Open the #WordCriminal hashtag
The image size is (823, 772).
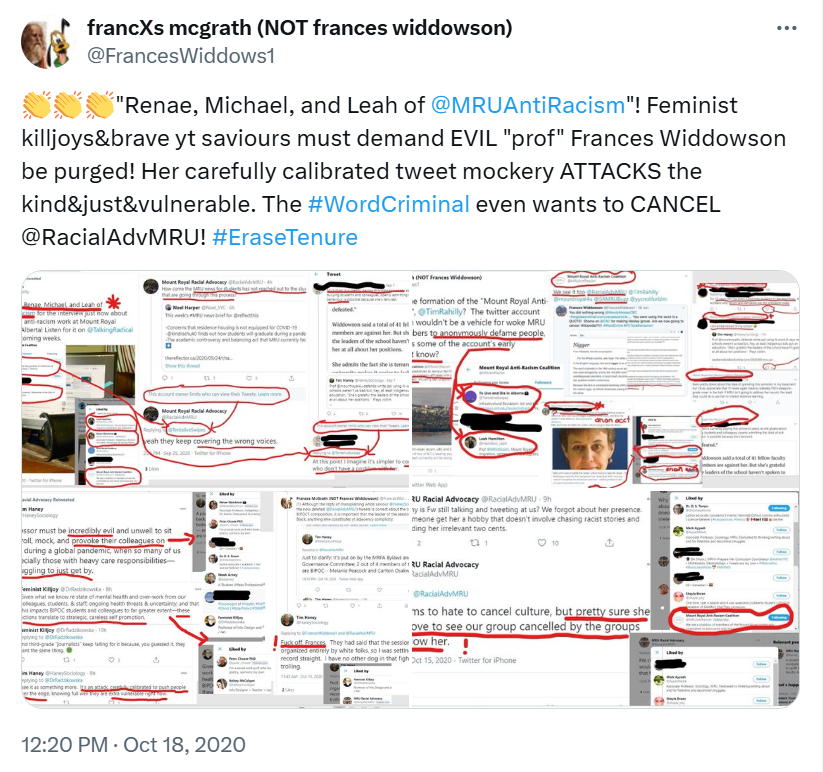coord(388,204)
